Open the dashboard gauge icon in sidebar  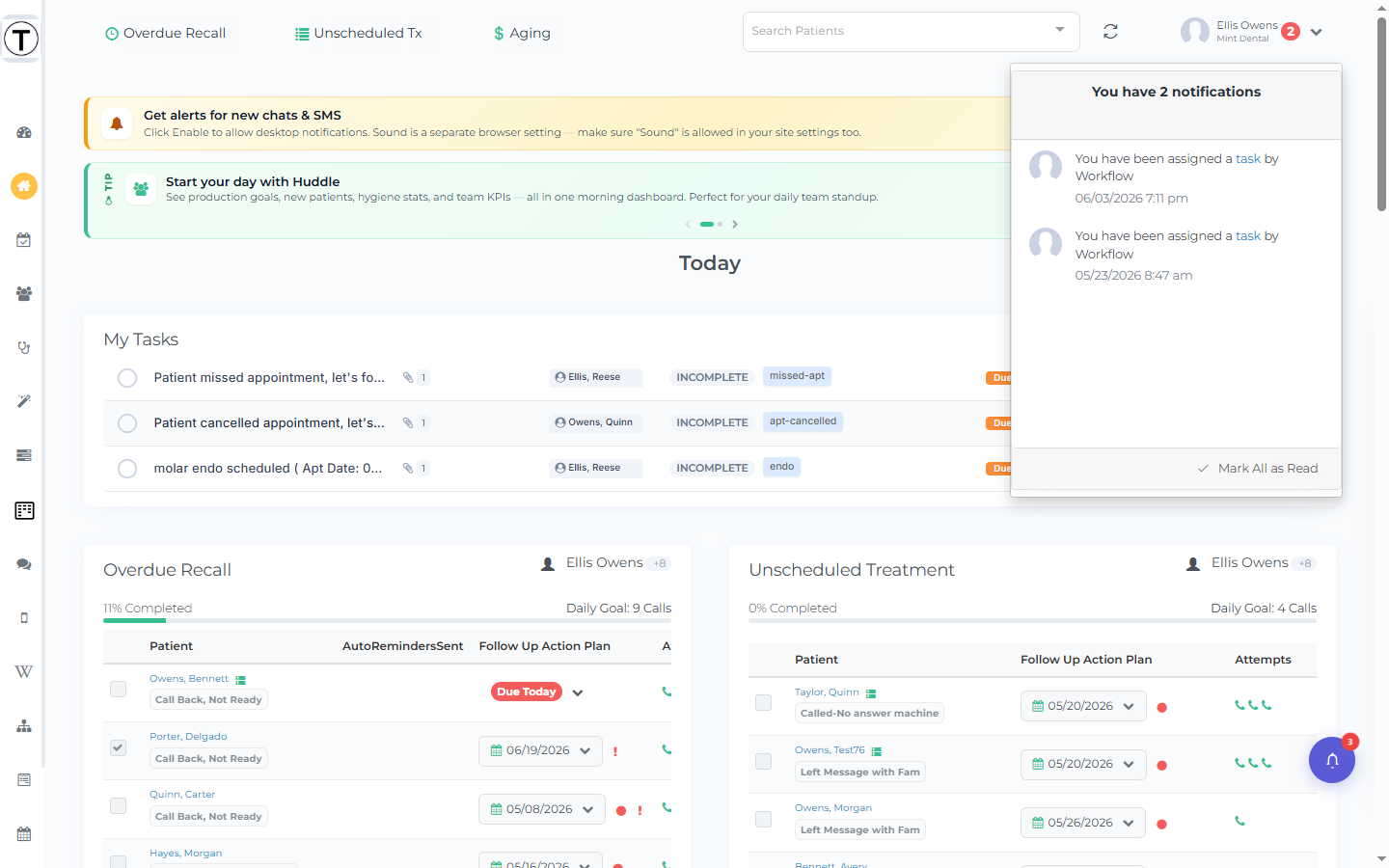pyautogui.click(x=24, y=132)
